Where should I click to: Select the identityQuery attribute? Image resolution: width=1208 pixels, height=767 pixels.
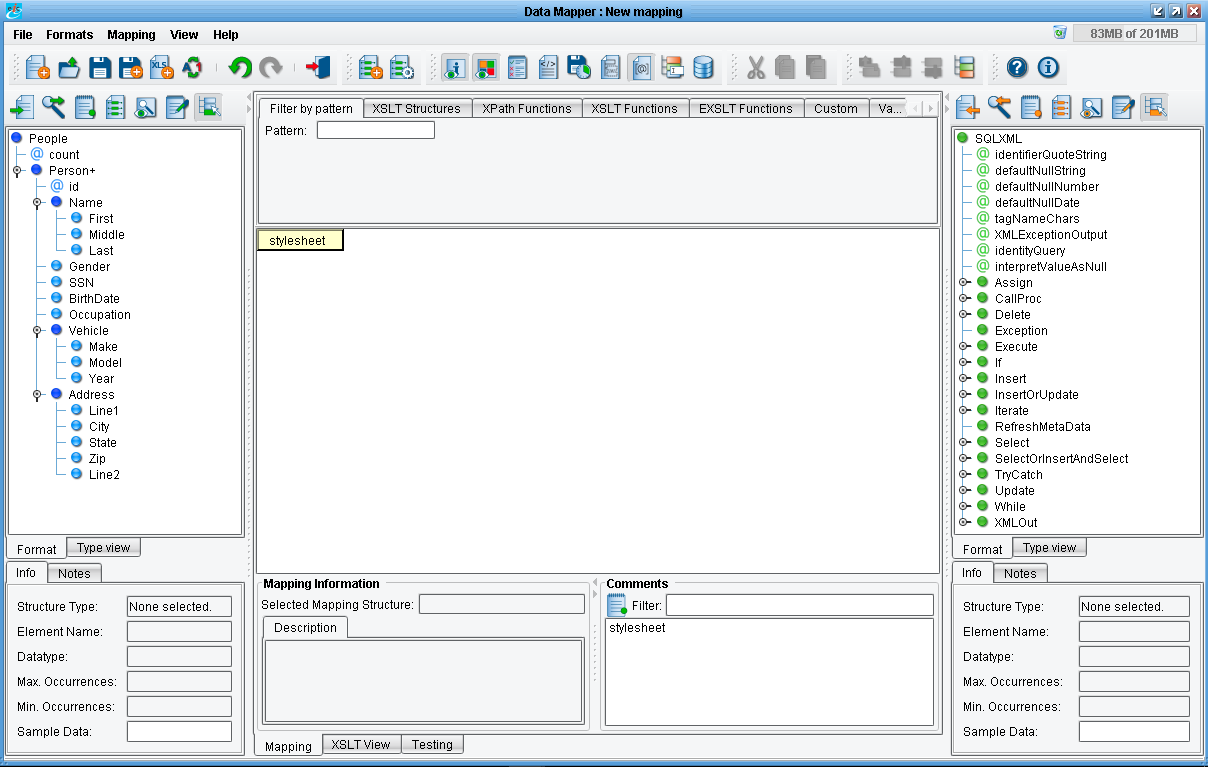coord(1030,251)
